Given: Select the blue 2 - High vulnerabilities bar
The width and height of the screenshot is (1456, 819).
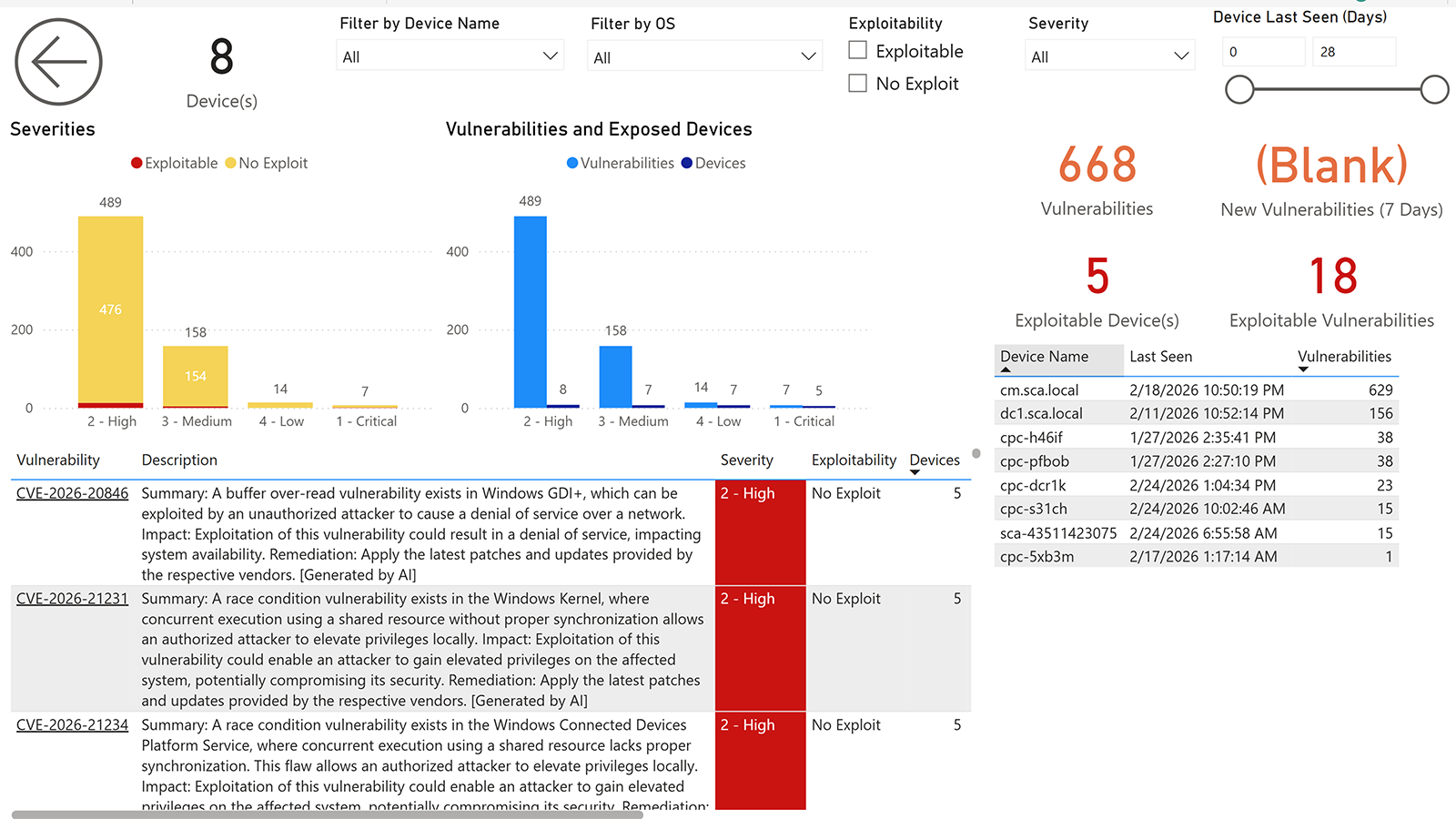Looking at the screenshot, I should (531, 312).
